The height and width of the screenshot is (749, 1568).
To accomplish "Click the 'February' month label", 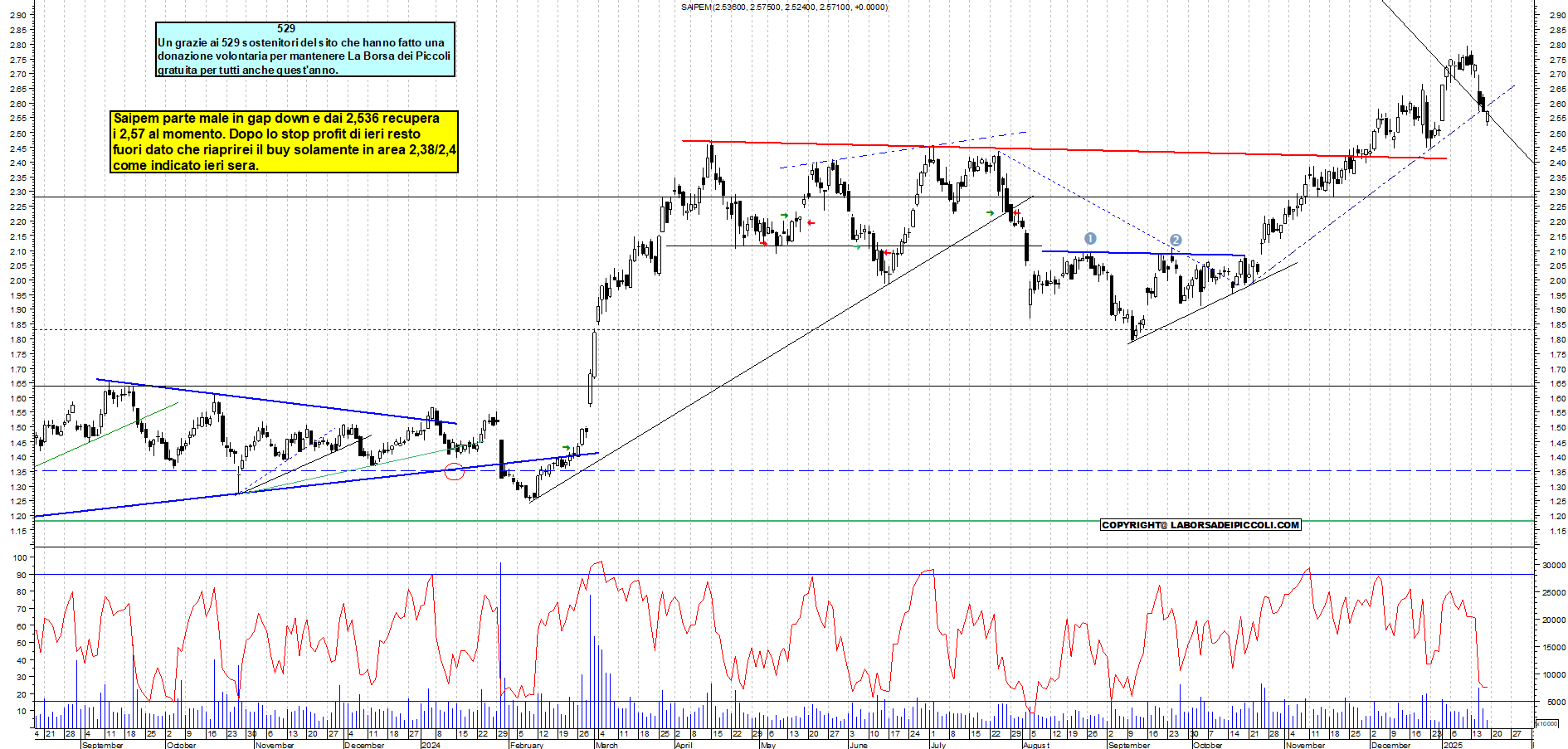I will [x=527, y=745].
